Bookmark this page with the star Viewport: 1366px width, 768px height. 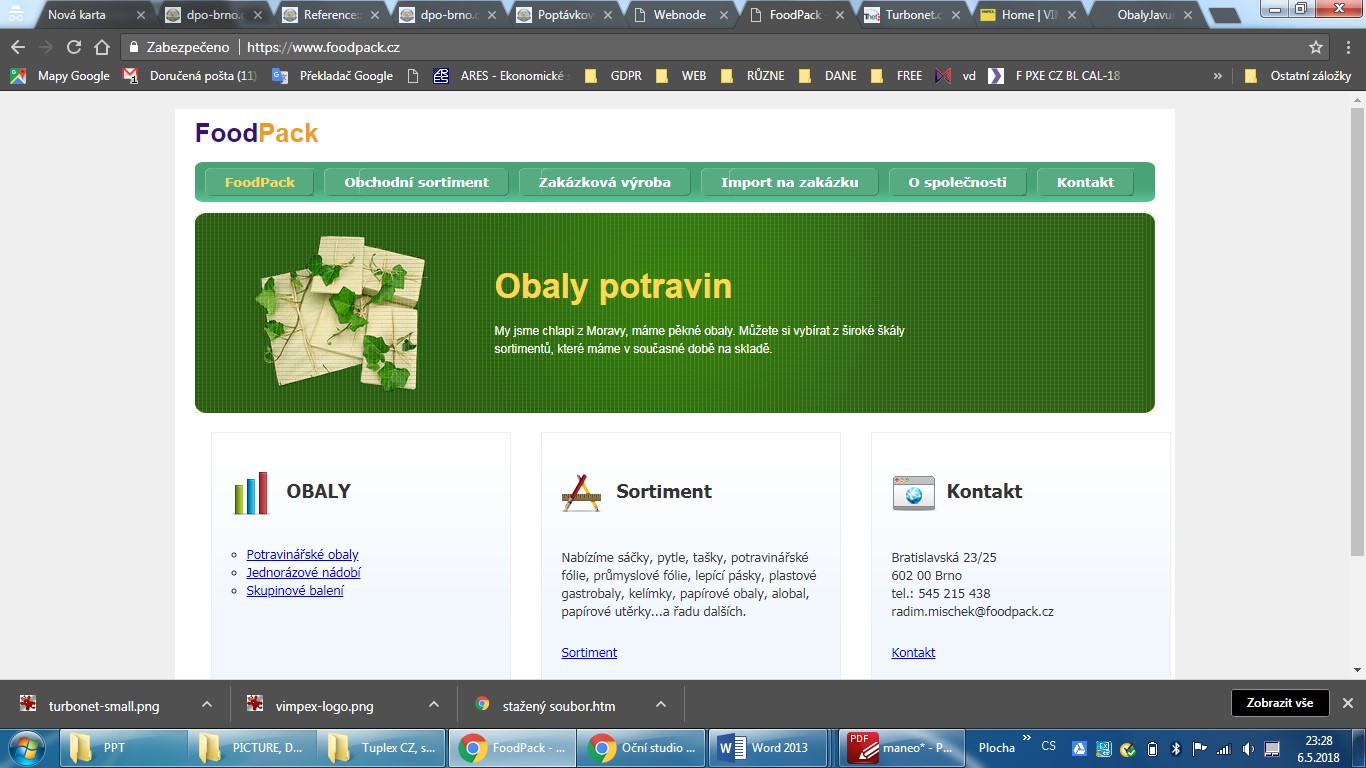1316,47
